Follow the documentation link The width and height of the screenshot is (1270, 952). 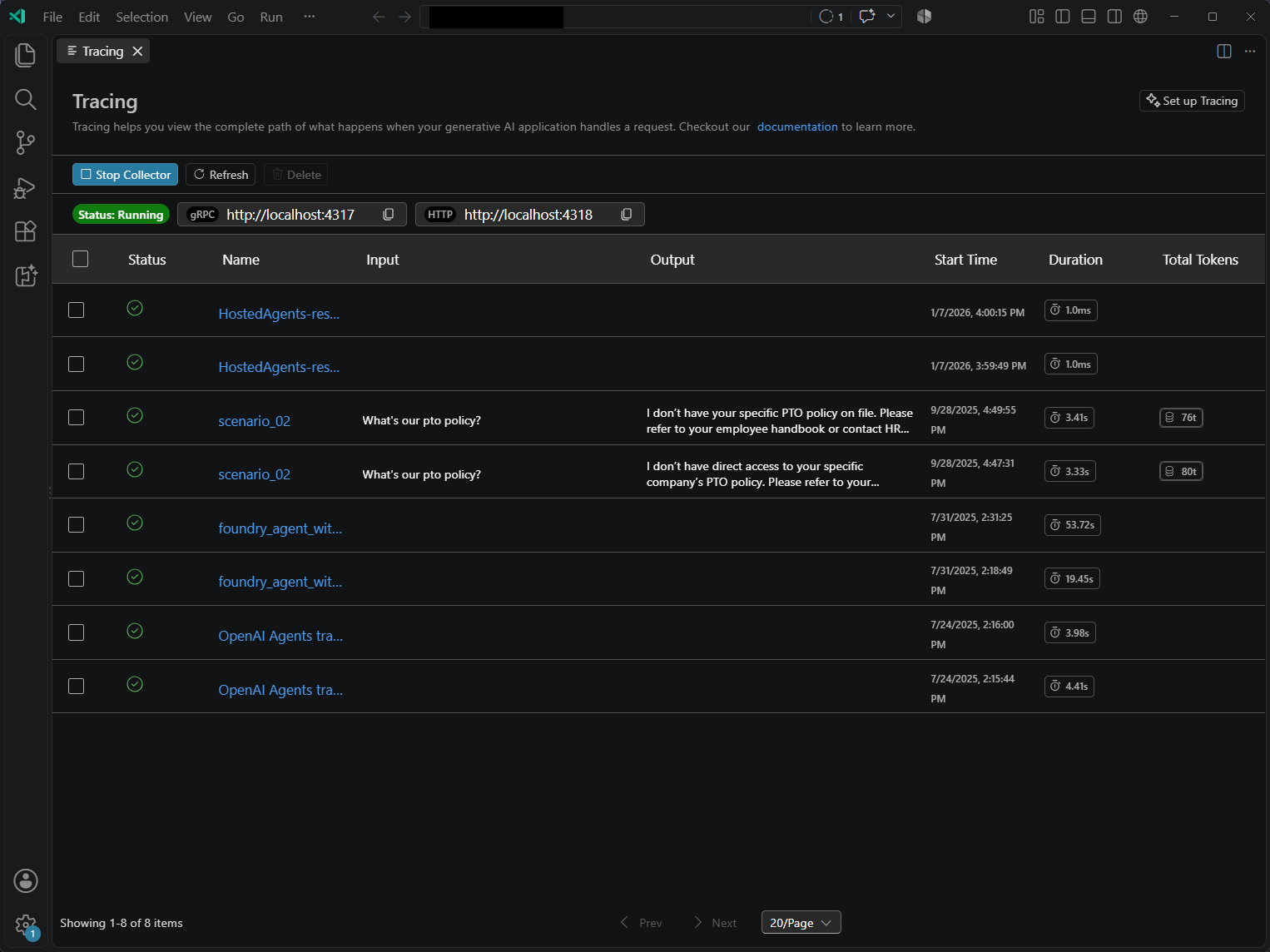pyautogui.click(x=797, y=126)
